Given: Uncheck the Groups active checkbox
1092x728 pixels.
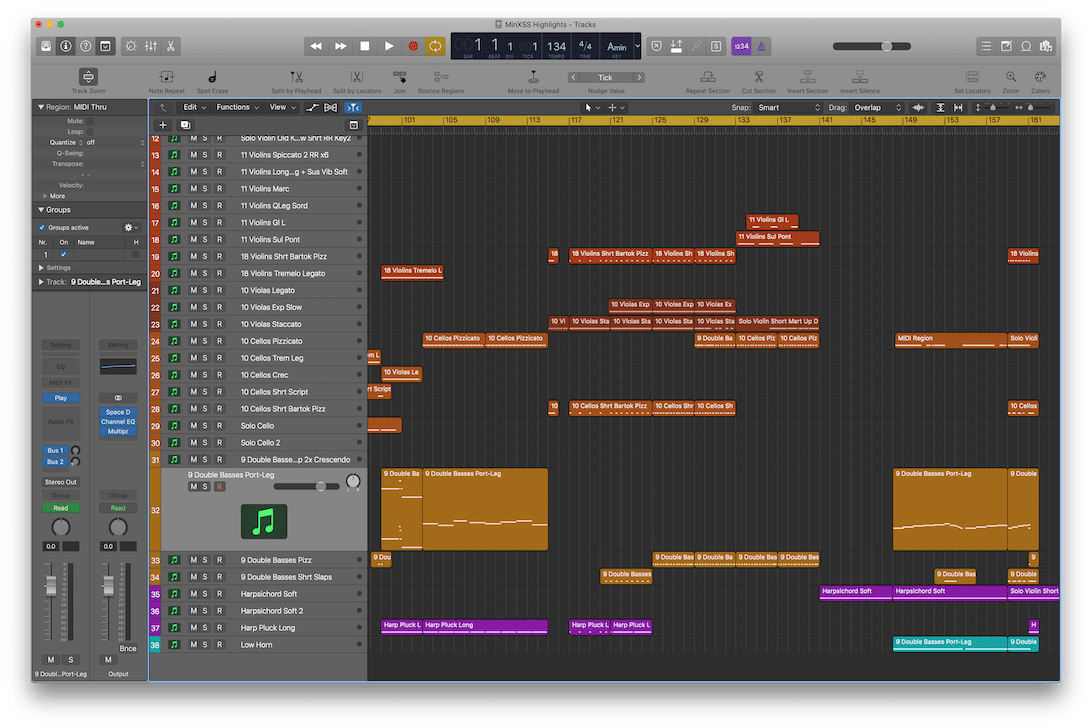Looking at the screenshot, I should click(x=41, y=228).
